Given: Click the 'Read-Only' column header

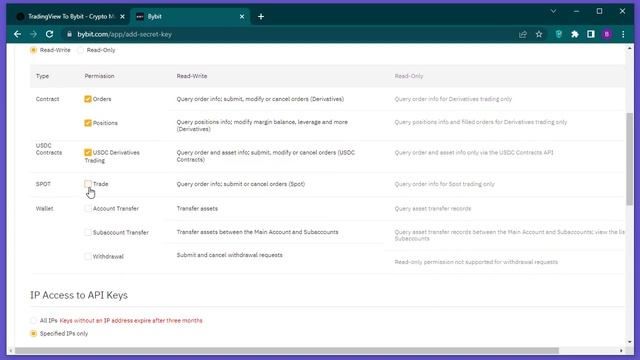Looking at the screenshot, I should (x=409, y=76).
